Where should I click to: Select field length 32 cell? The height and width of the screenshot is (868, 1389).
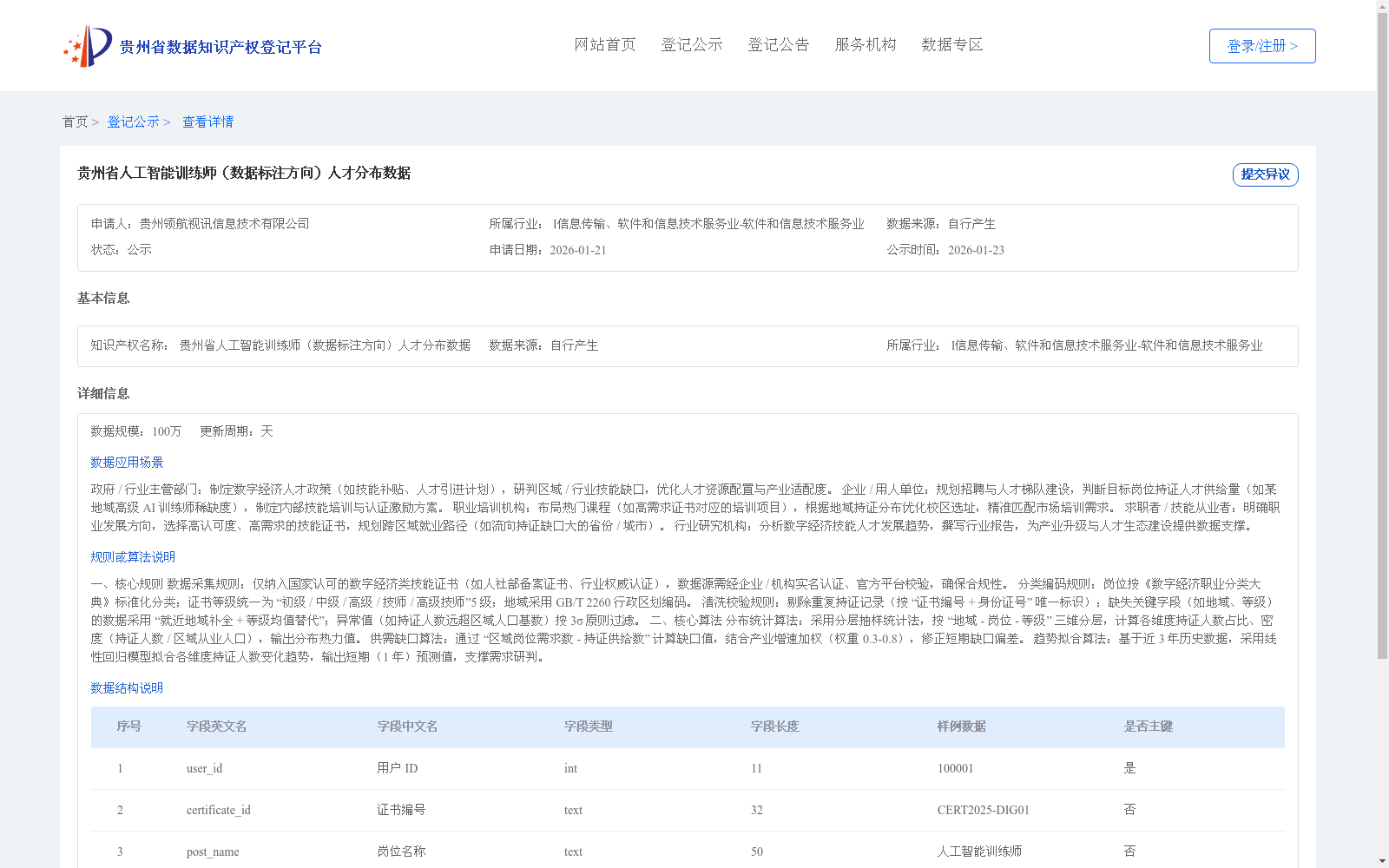coord(757,810)
